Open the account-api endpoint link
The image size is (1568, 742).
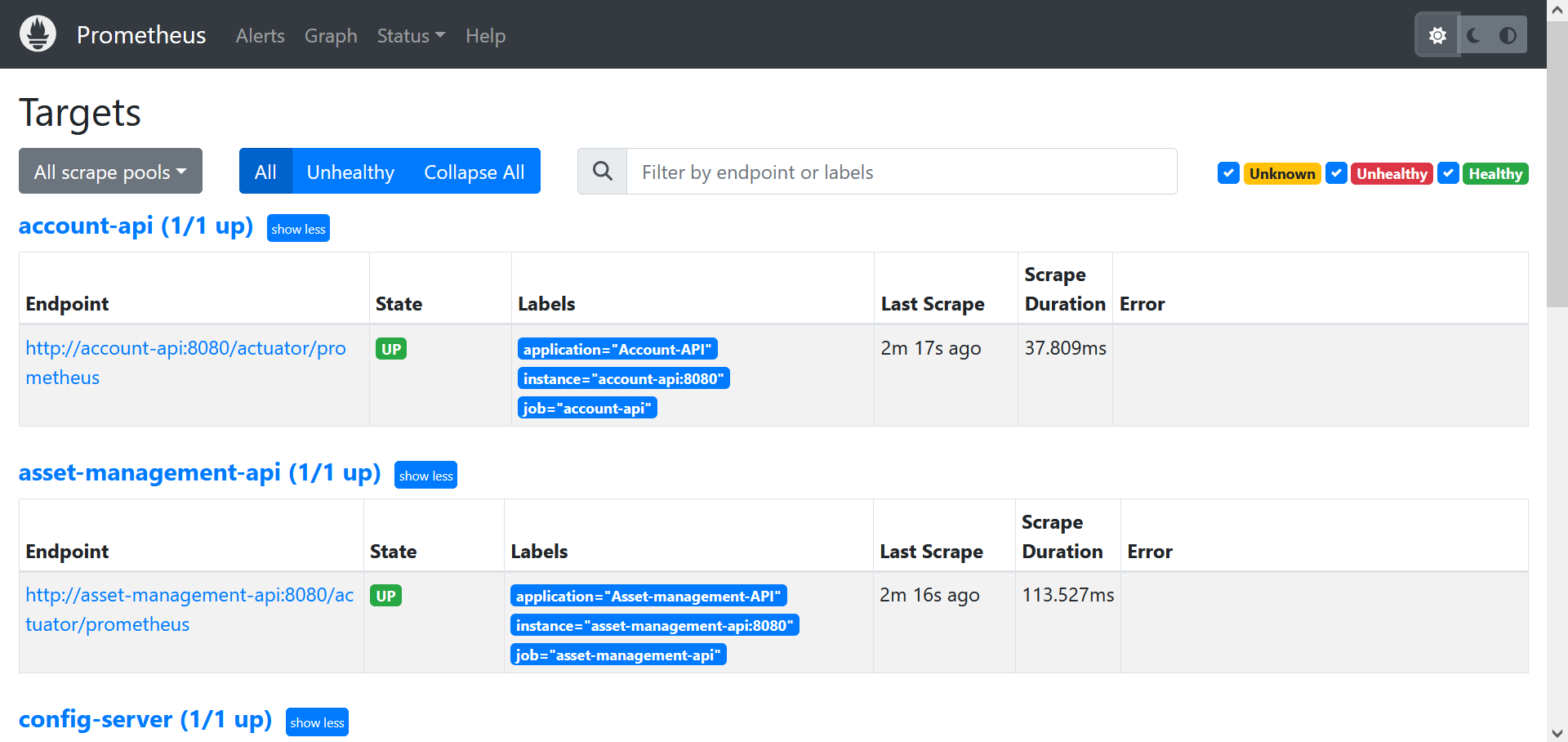pos(185,363)
